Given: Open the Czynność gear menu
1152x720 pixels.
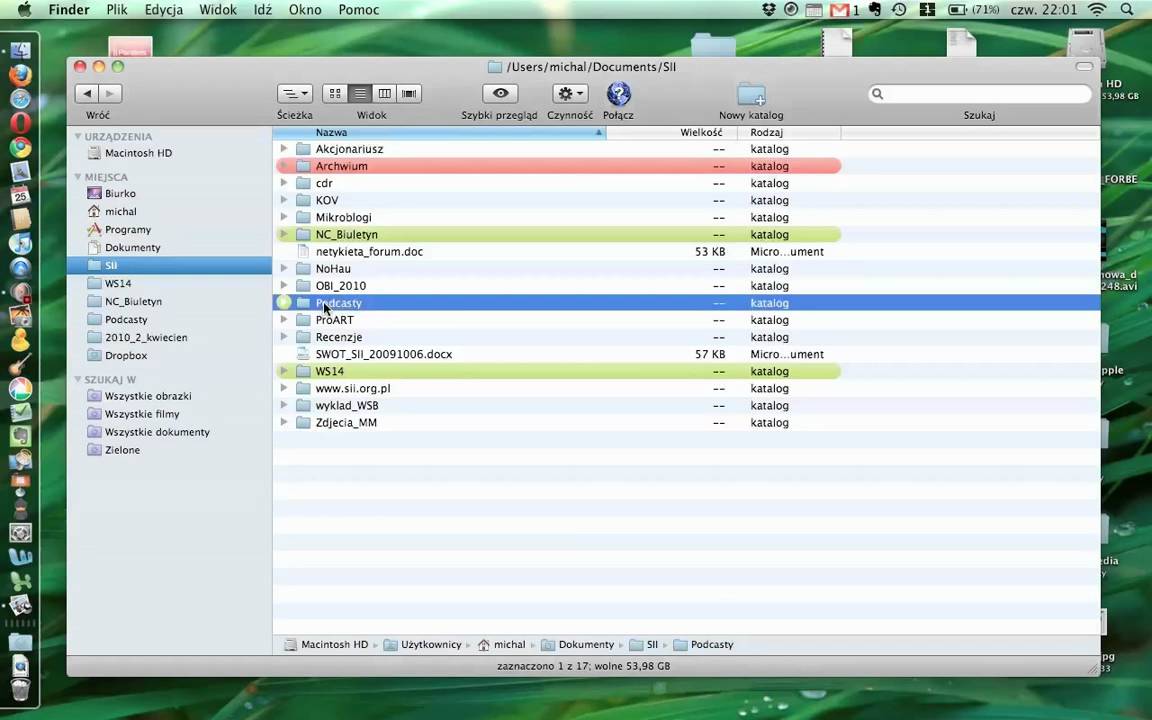Looking at the screenshot, I should (x=570, y=93).
